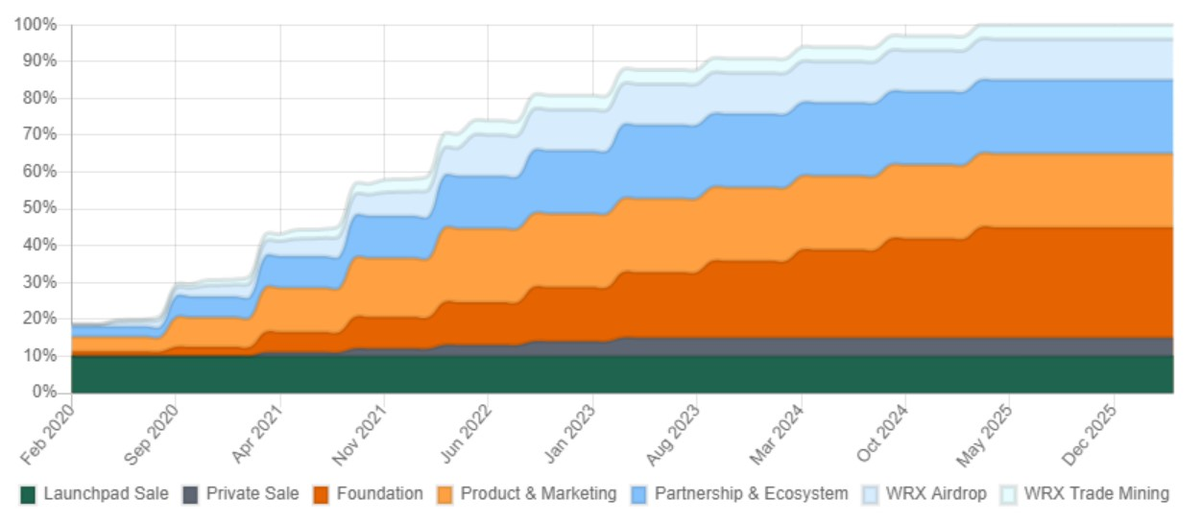Viewport: 1200px width, 523px height.
Task: Click the dark green Launchpad Sale chart area
Action: pyautogui.click(x=600, y=374)
